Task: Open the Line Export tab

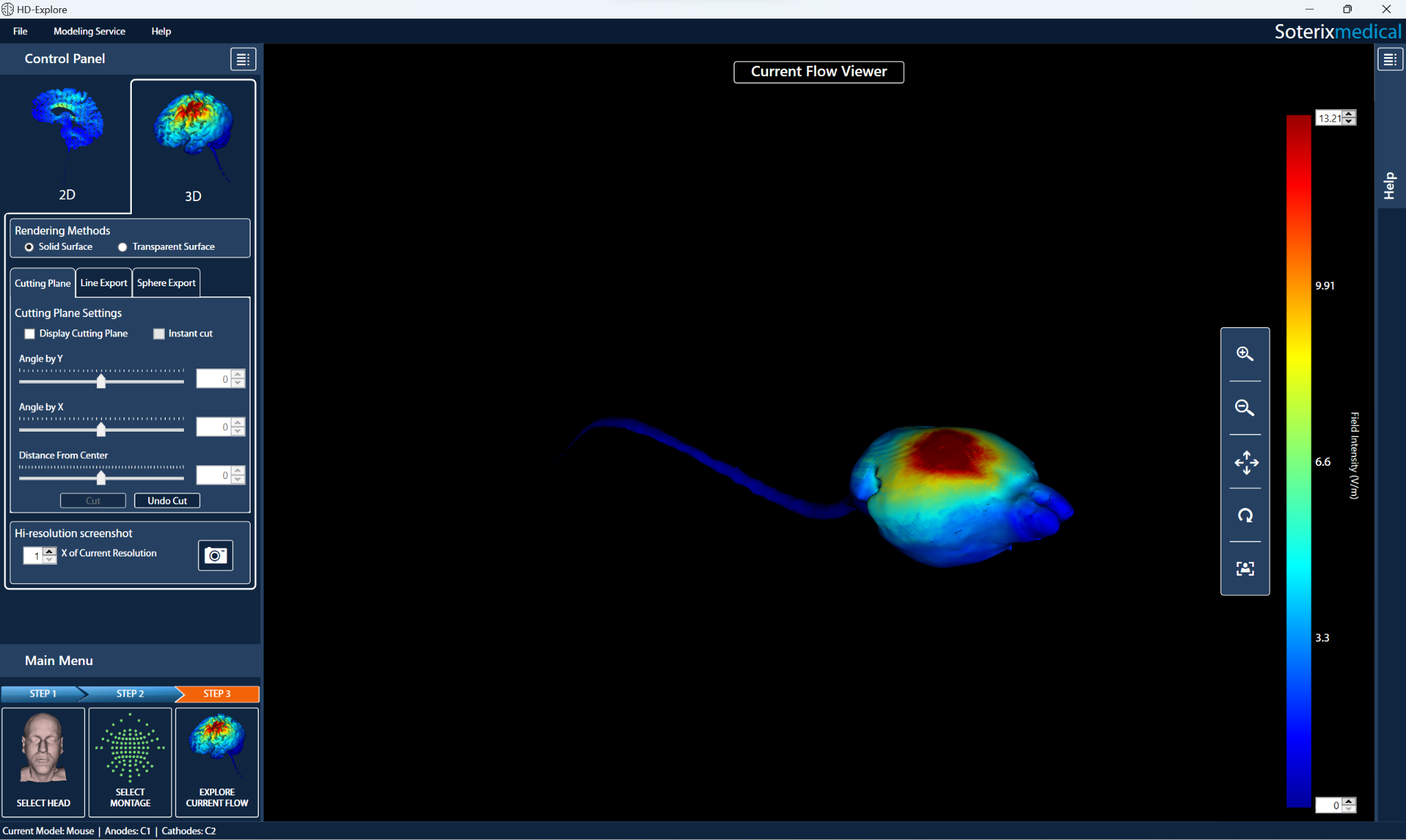Action: pyautogui.click(x=104, y=283)
